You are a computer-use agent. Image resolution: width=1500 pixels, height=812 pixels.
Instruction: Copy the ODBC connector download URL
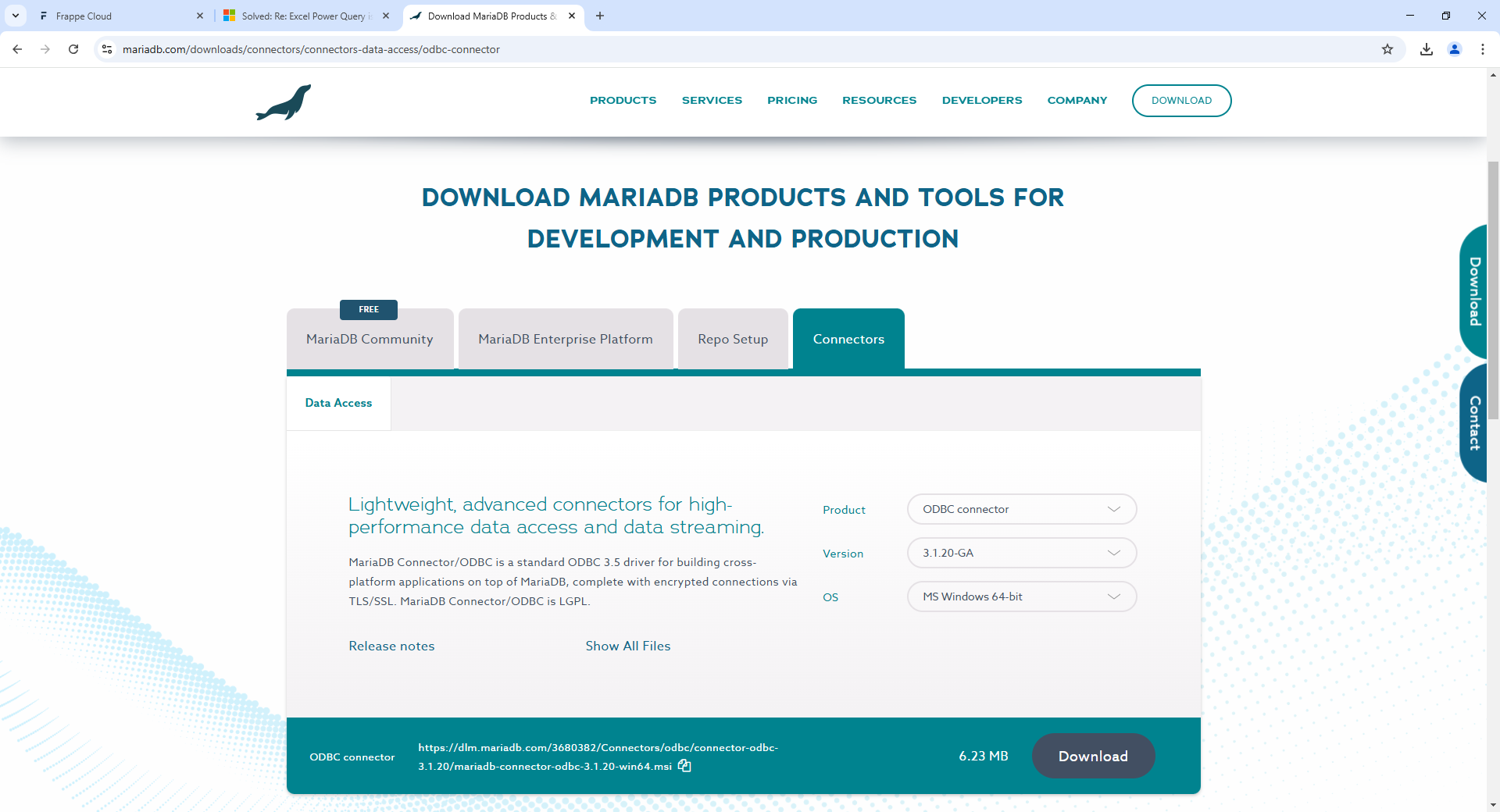pos(684,766)
